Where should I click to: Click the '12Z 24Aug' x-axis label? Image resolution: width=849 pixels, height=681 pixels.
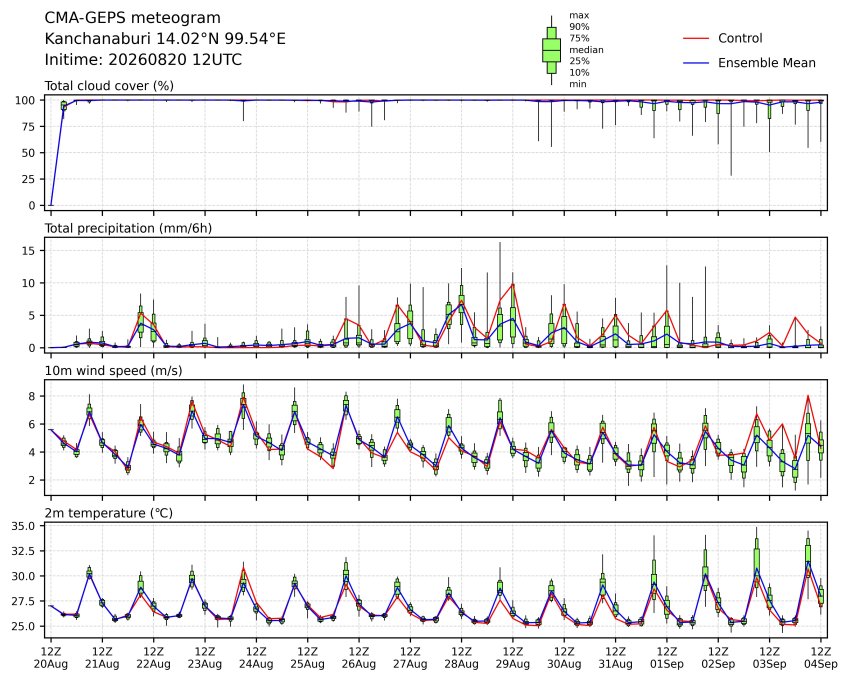click(256, 658)
